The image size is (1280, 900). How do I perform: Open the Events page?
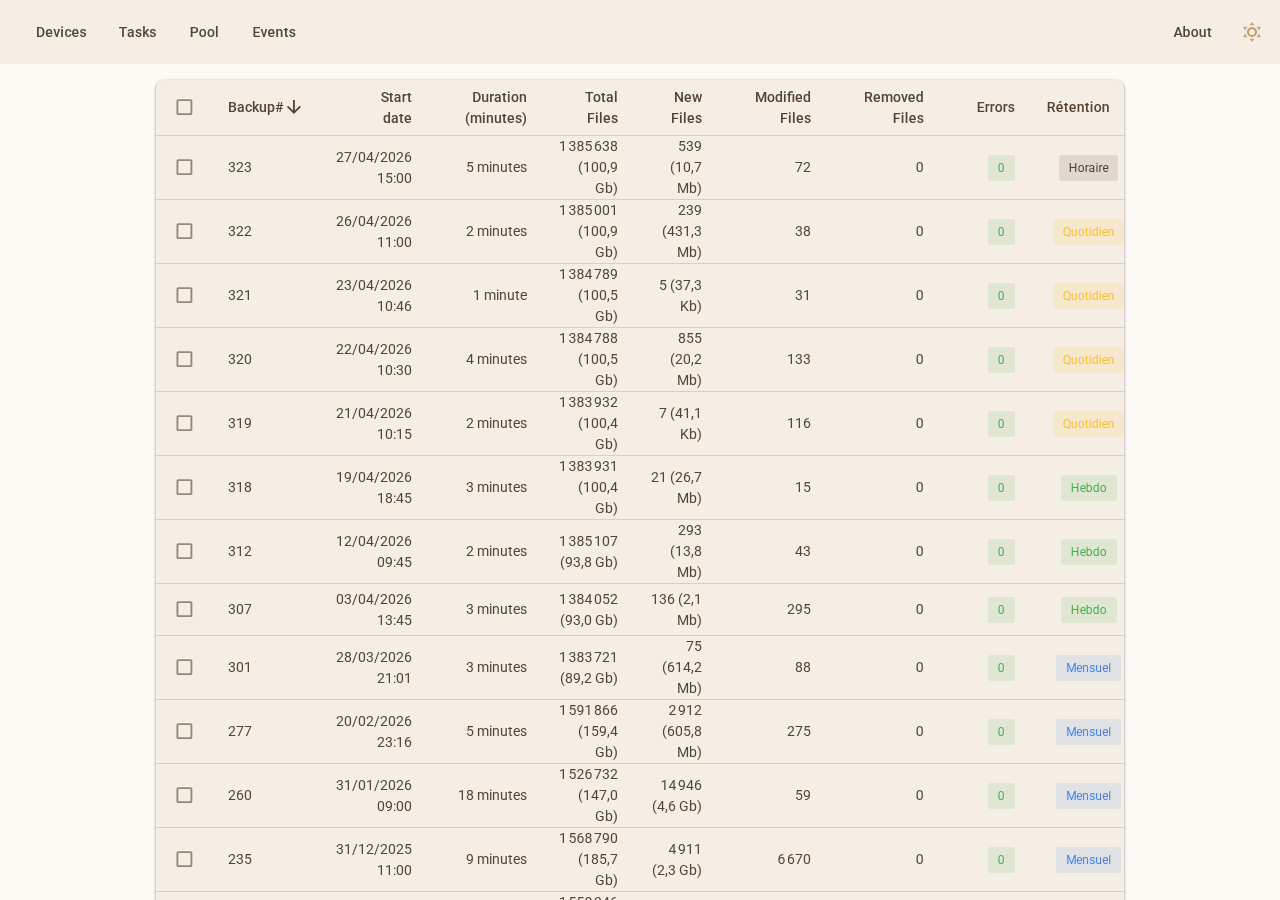[x=274, y=32]
